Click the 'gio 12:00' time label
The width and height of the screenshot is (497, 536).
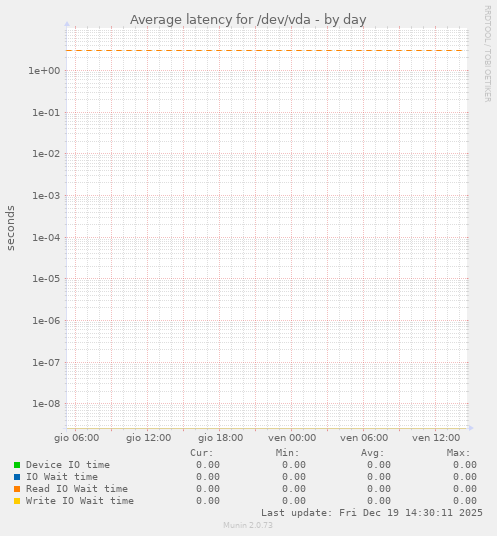click(148, 438)
